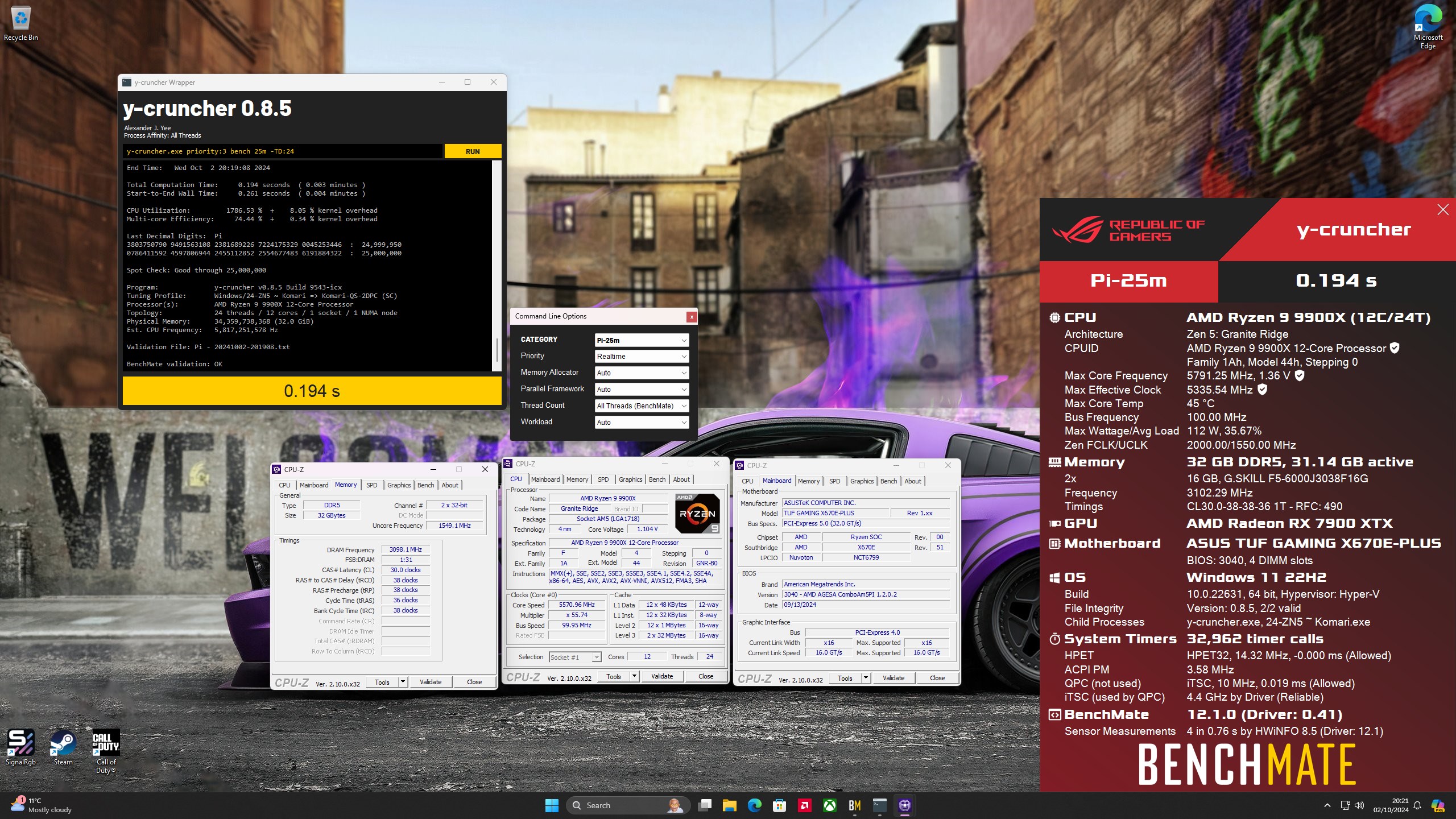Screen dimensions: 1456x819
Task: Show hidden tray icons chevron
Action: (1327, 805)
